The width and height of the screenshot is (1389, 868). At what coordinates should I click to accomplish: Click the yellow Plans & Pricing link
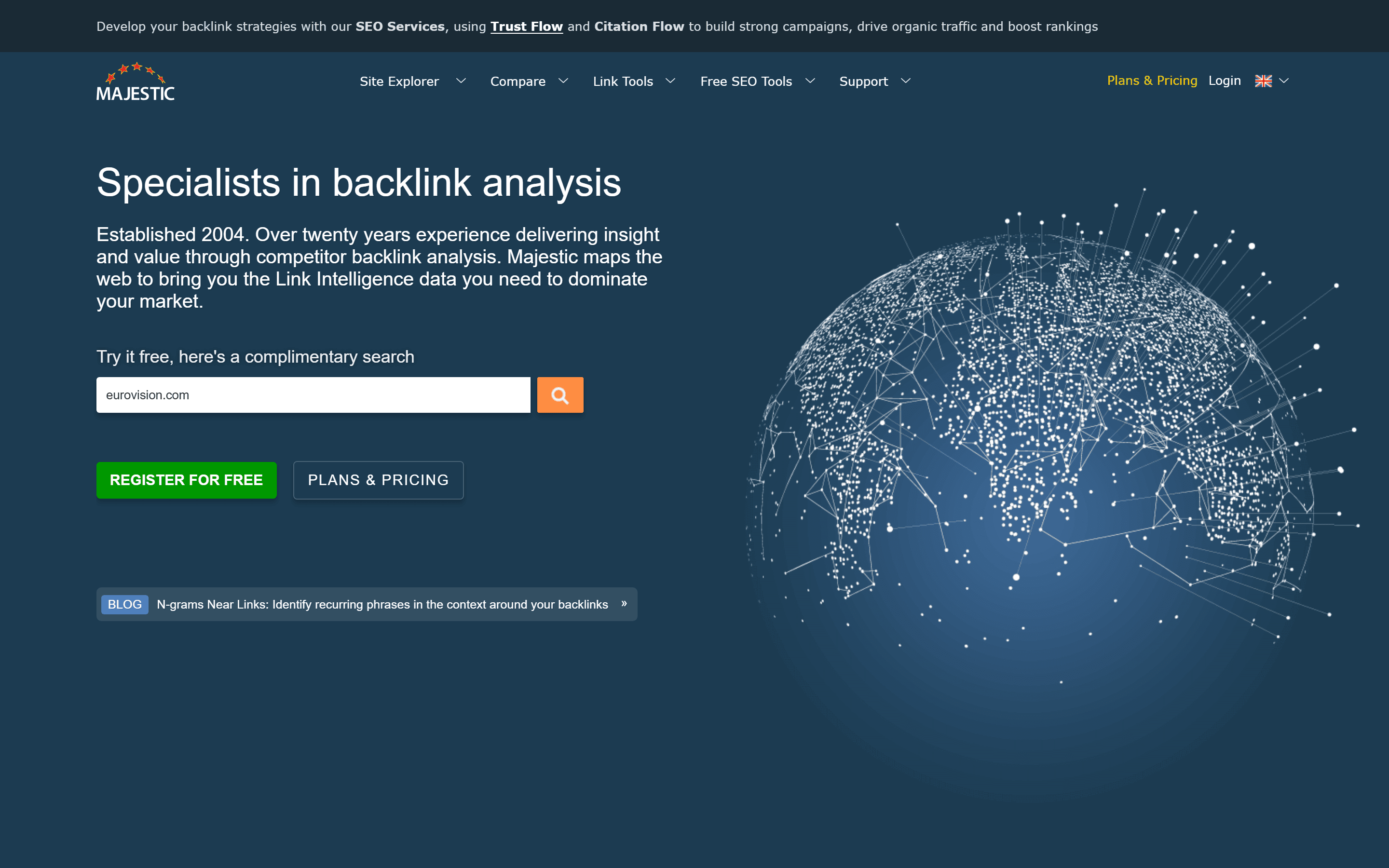[x=1152, y=81]
